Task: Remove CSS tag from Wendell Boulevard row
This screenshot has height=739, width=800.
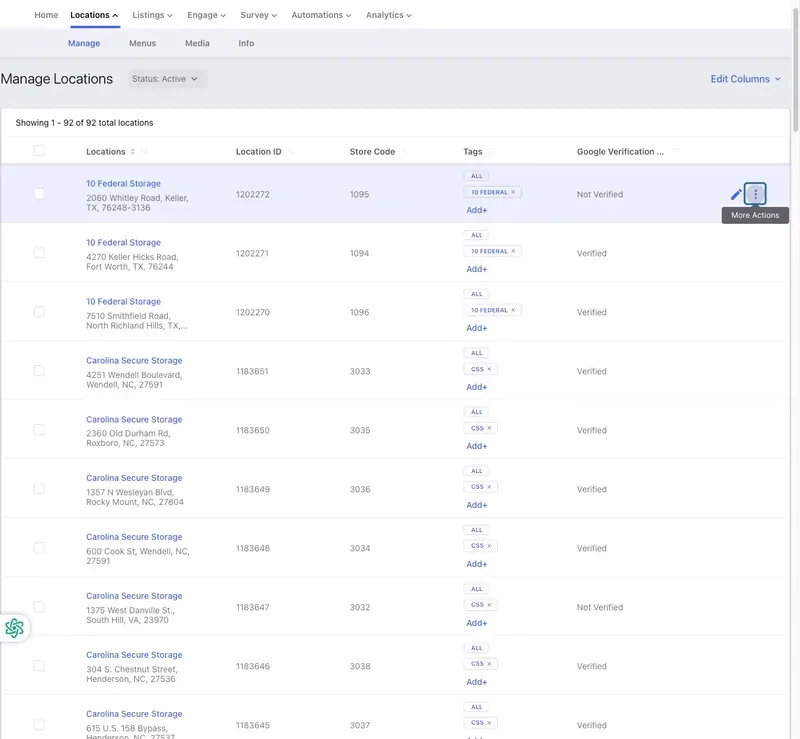Action: (489, 369)
